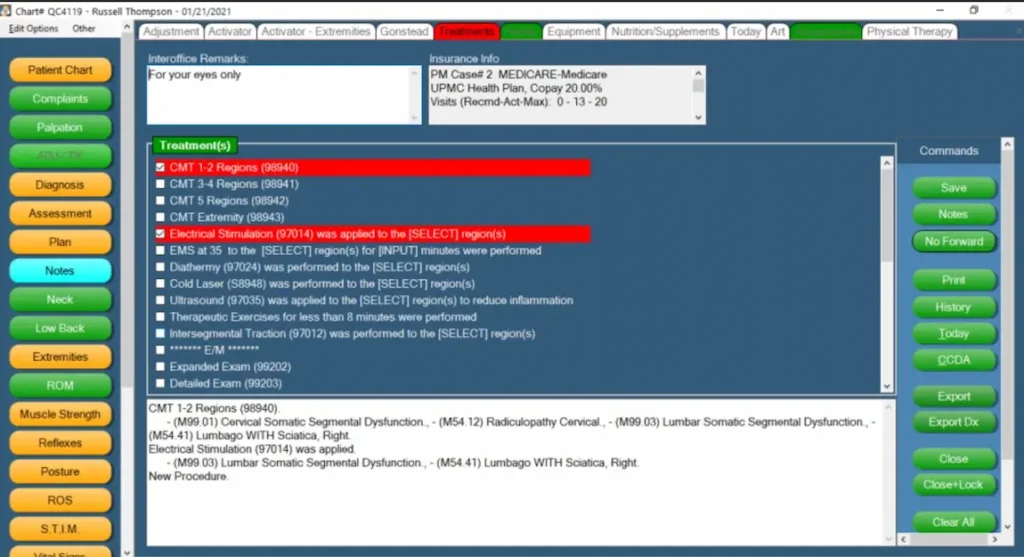Image resolution: width=1024 pixels, height=557 pixels.
Task: Check Cold Laser (S8948) checkbox
Action: point(160,283)
